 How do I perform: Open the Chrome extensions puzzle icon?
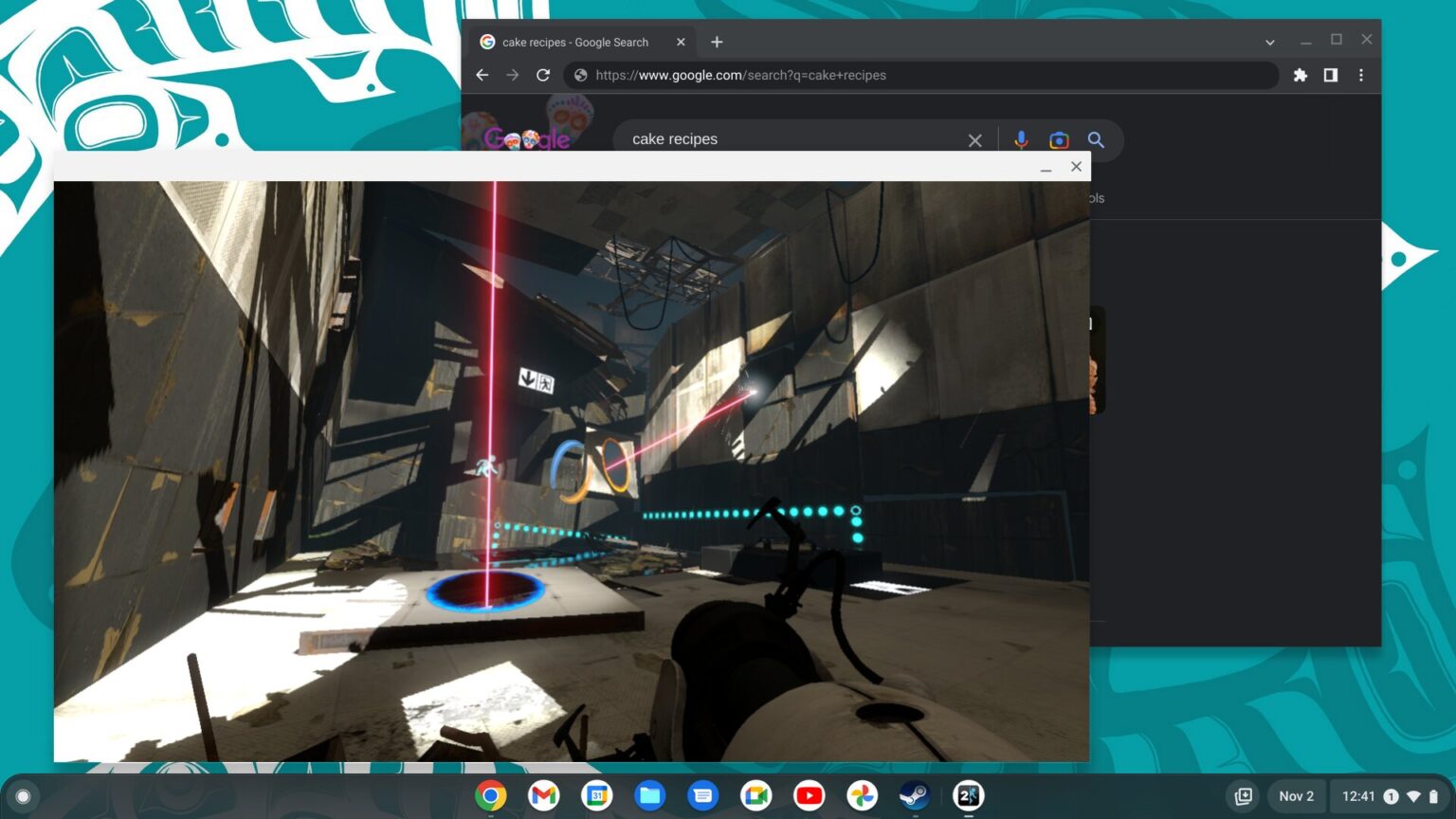pyautogui.click(x=1300, y=75)
